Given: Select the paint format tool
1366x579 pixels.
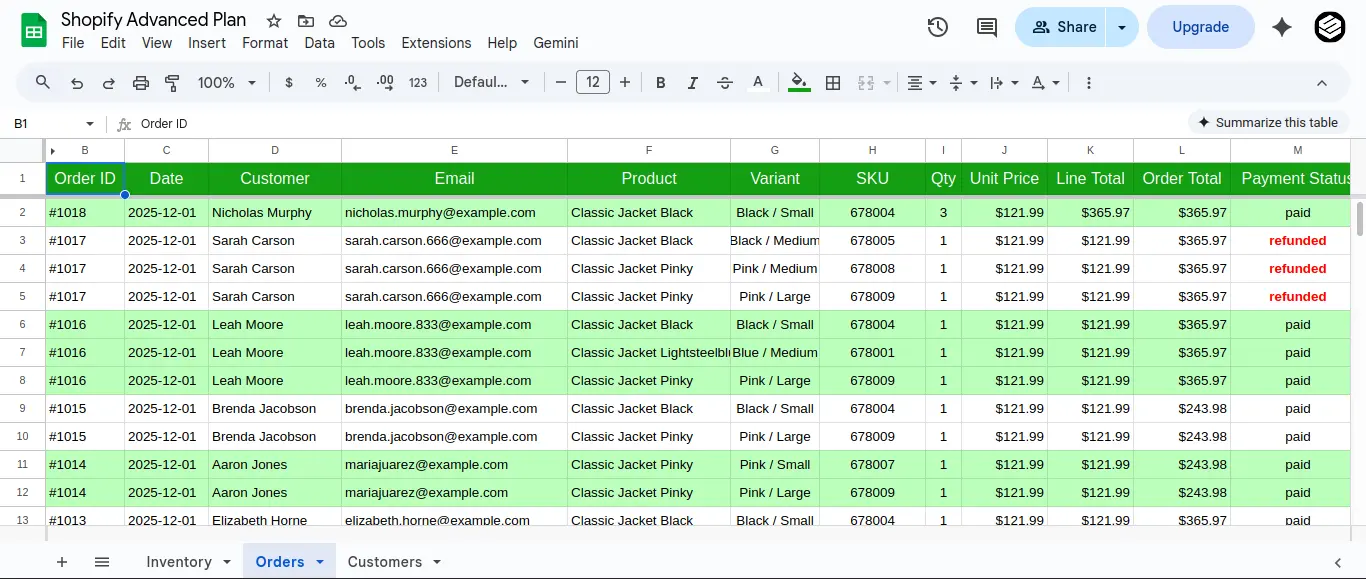Looking at the screenshot, I should pos(172,82).
